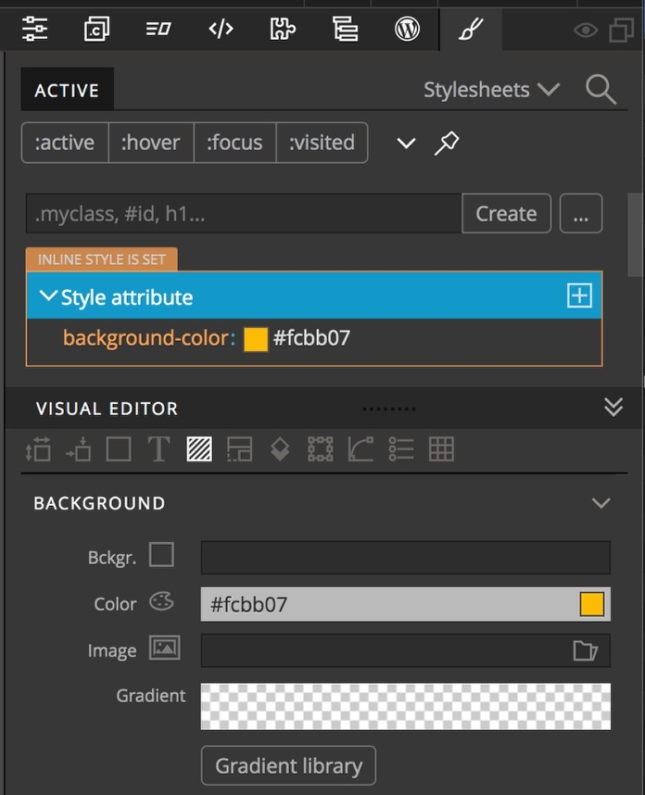Collapse the Background section chevron
Image resolution: width=645 pixels, height=795 pixels.
pos(601,503)
